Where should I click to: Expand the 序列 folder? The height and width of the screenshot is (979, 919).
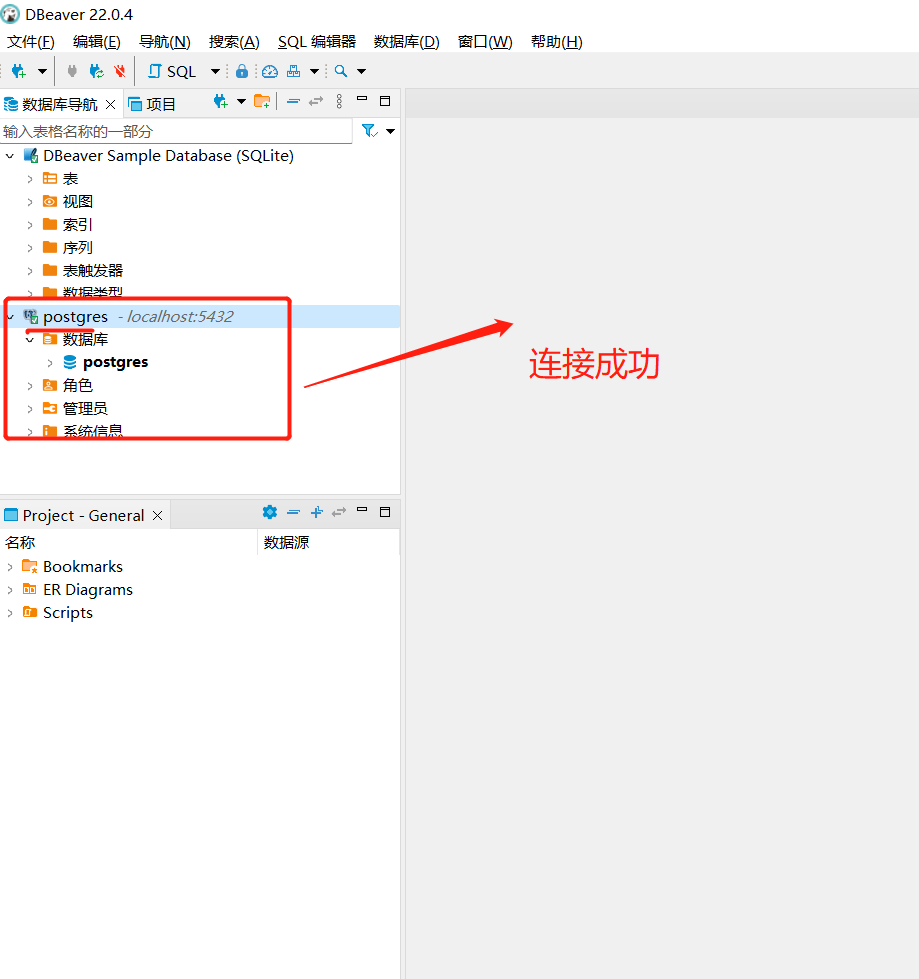pos(30,248)
